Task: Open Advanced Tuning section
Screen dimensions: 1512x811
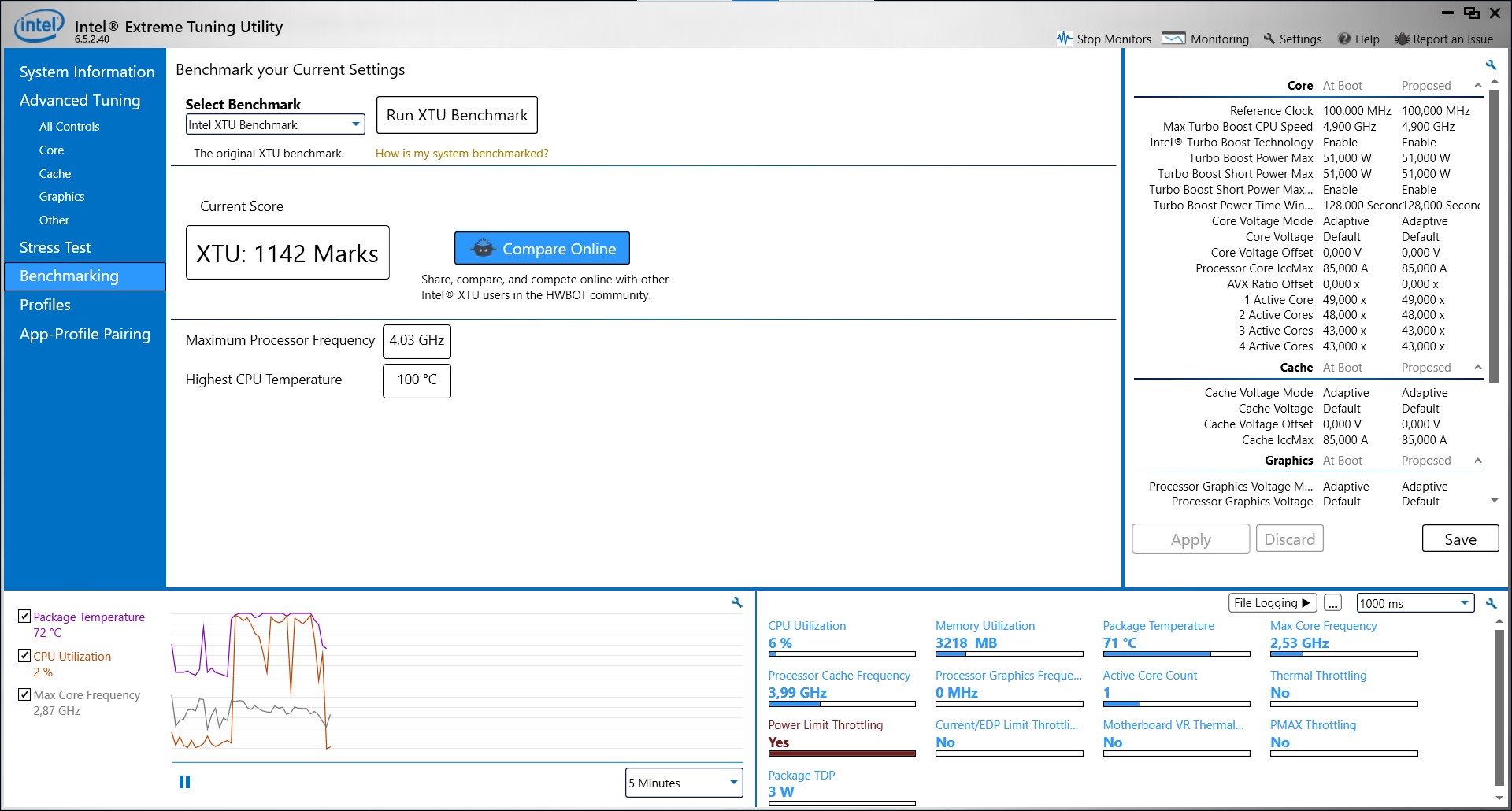Action: click(80, 100)
